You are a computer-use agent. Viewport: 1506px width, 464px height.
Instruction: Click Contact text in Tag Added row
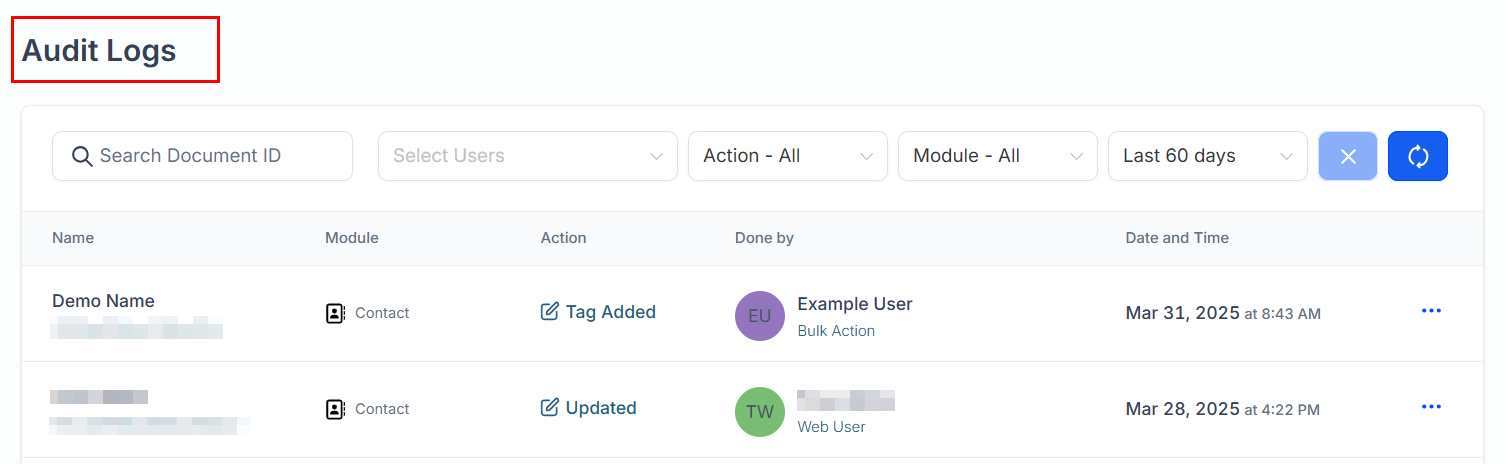click(x=382, y=313)
